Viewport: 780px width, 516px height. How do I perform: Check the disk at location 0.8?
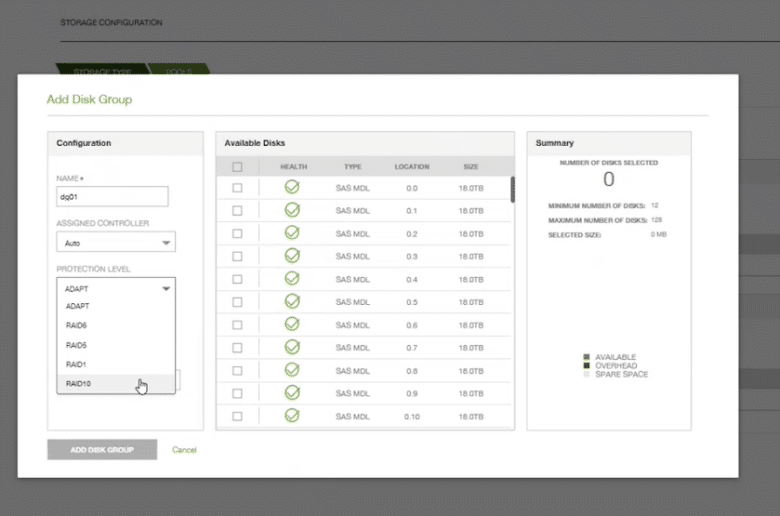coord(237,371)
